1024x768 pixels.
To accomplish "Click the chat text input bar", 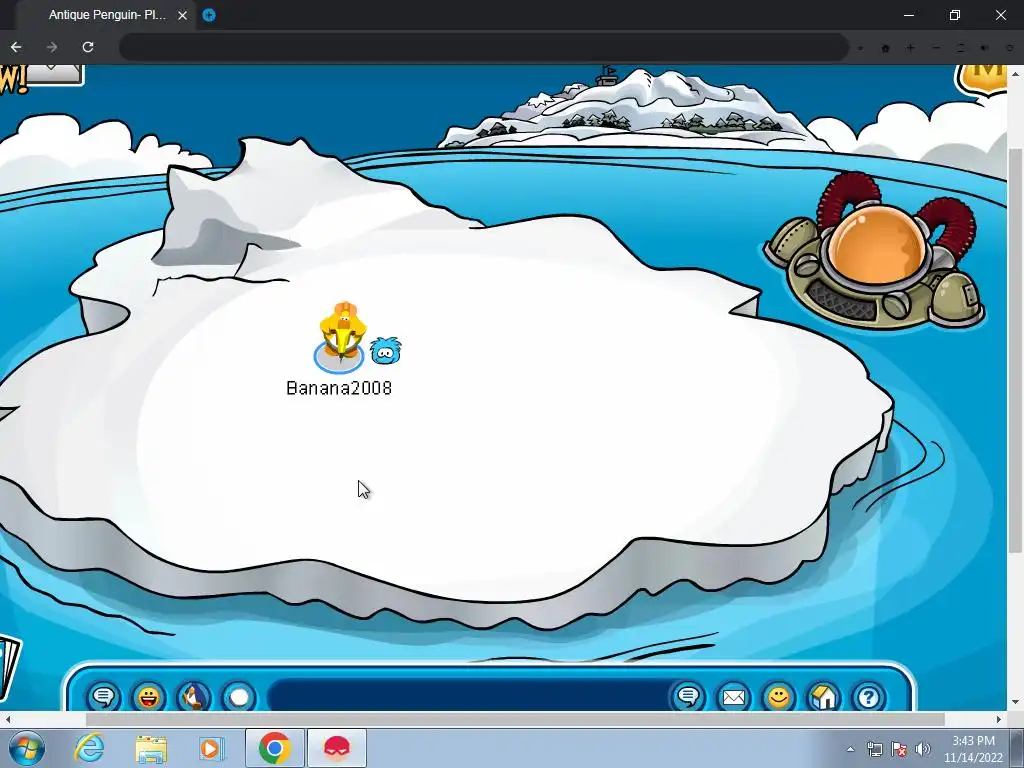I will pyautogui.click(x=468, y=696).
